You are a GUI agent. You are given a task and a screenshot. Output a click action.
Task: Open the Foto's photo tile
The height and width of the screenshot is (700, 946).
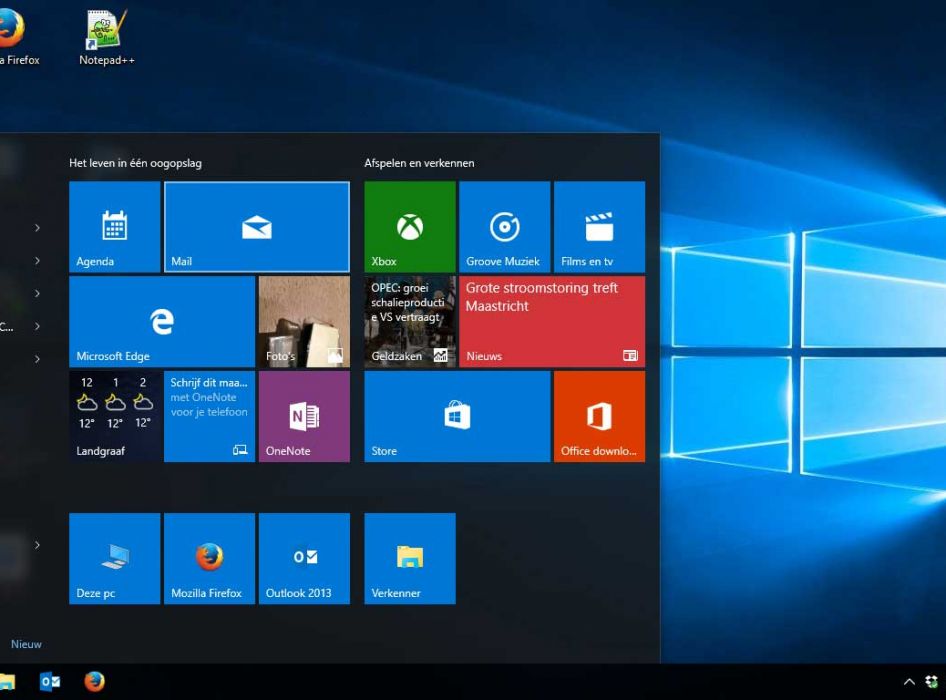[x=304, y=322]
